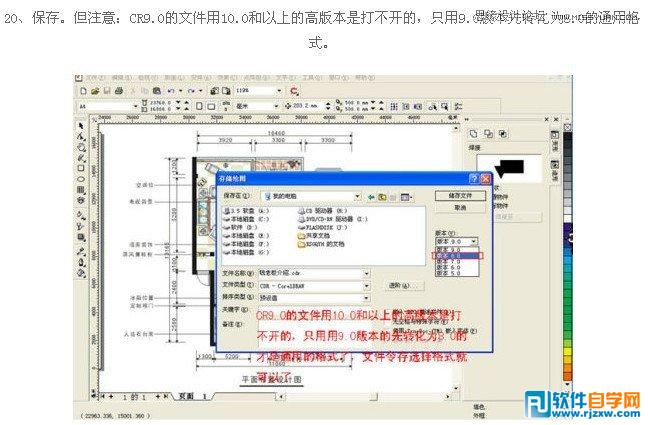Expand the 排序类型 sort type dropdown
Viewport: 648px width, 425px height.
tap(366, 298)
